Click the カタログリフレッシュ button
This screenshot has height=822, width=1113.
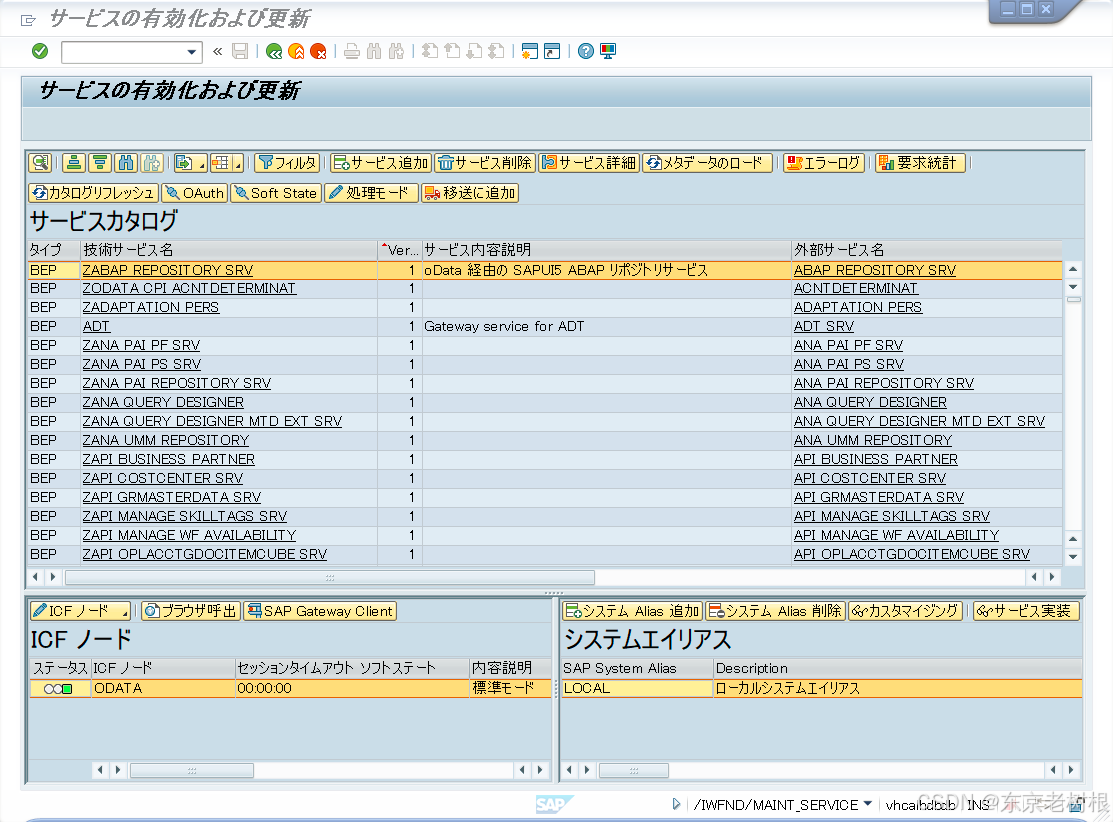[x=93, y=193]
